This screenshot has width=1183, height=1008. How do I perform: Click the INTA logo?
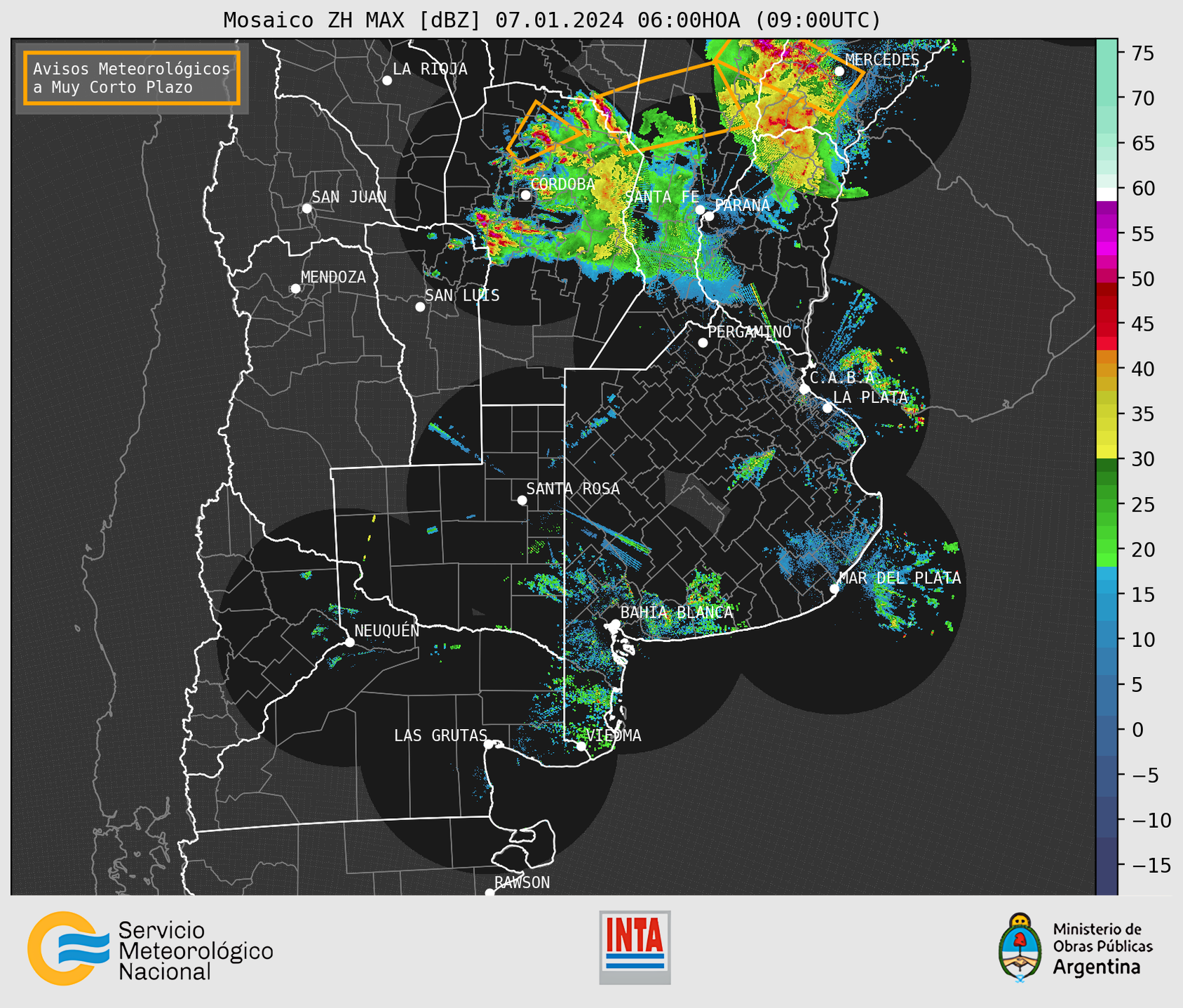[x=635, y=948]
